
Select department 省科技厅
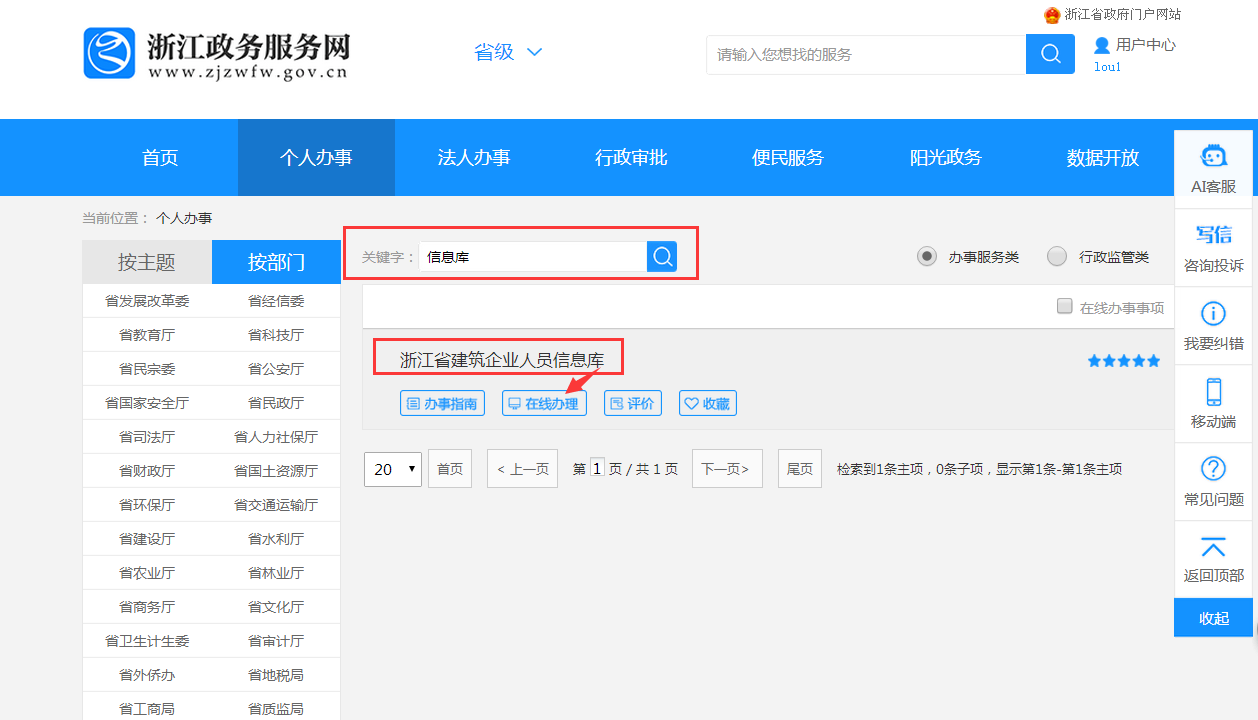[276, 335]
